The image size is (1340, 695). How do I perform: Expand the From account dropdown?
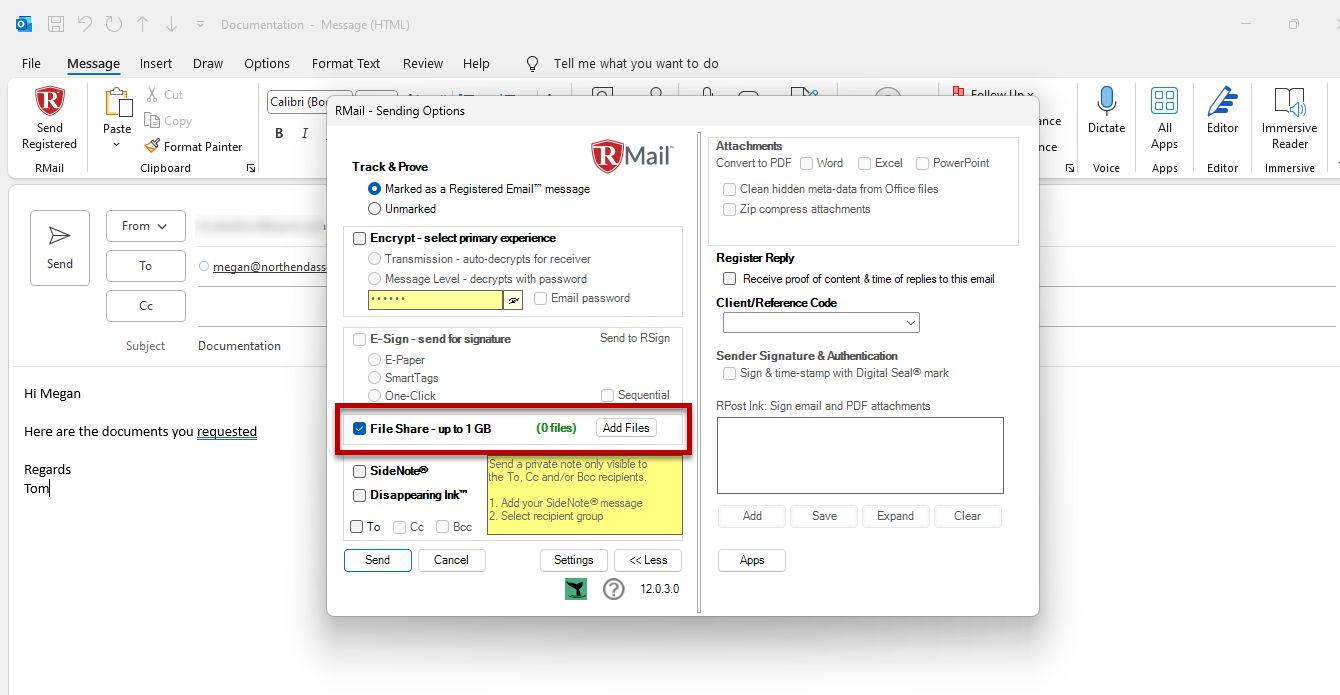tap(145, 226)
